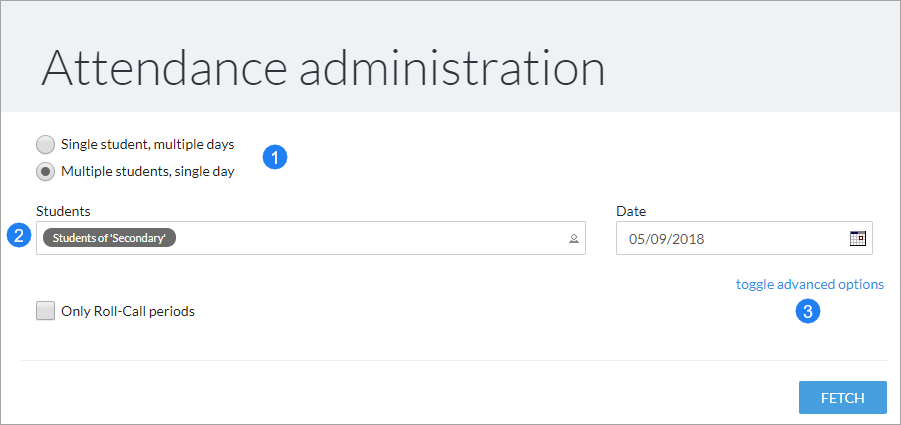
Task: Click the 'toggle advanced options' link
Action: (x=810, y=284)
